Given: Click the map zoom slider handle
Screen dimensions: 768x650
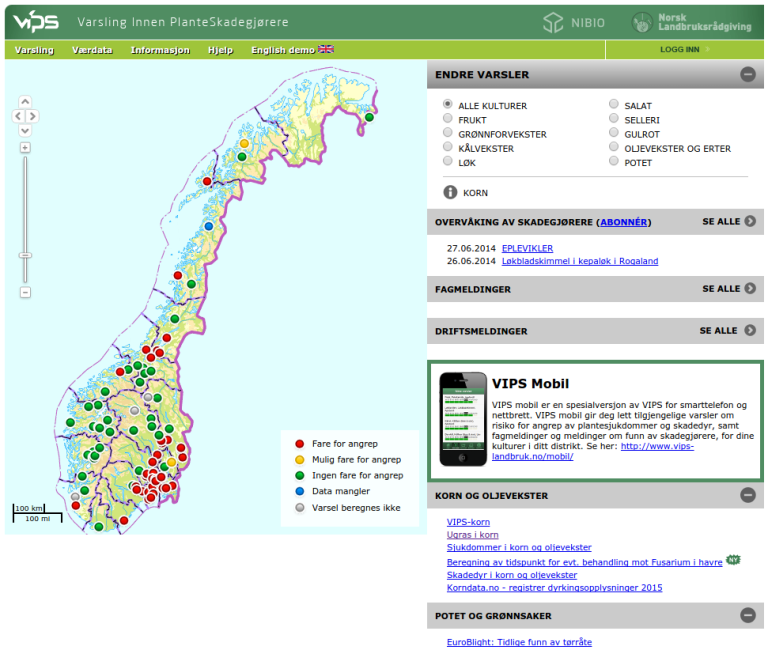Looking at the screenshot, I should (25, 255).
